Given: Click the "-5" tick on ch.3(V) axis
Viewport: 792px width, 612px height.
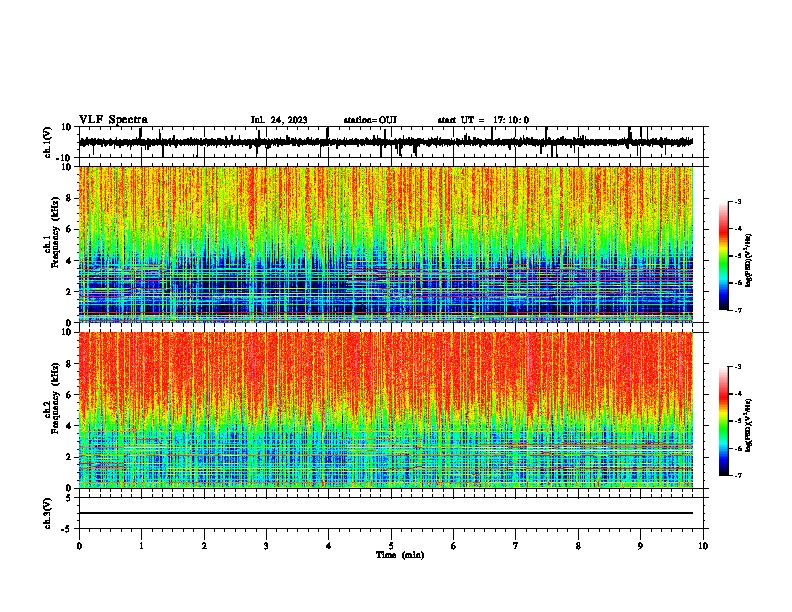Looking at the screenshot, I should tap(68, 529).
